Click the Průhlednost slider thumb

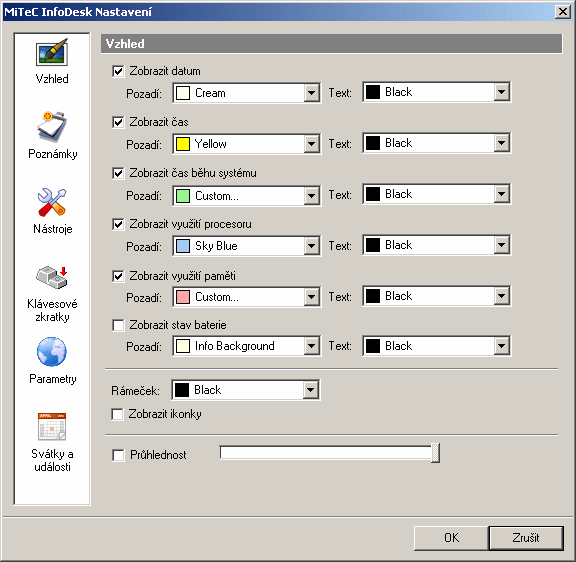click(435, 453)
